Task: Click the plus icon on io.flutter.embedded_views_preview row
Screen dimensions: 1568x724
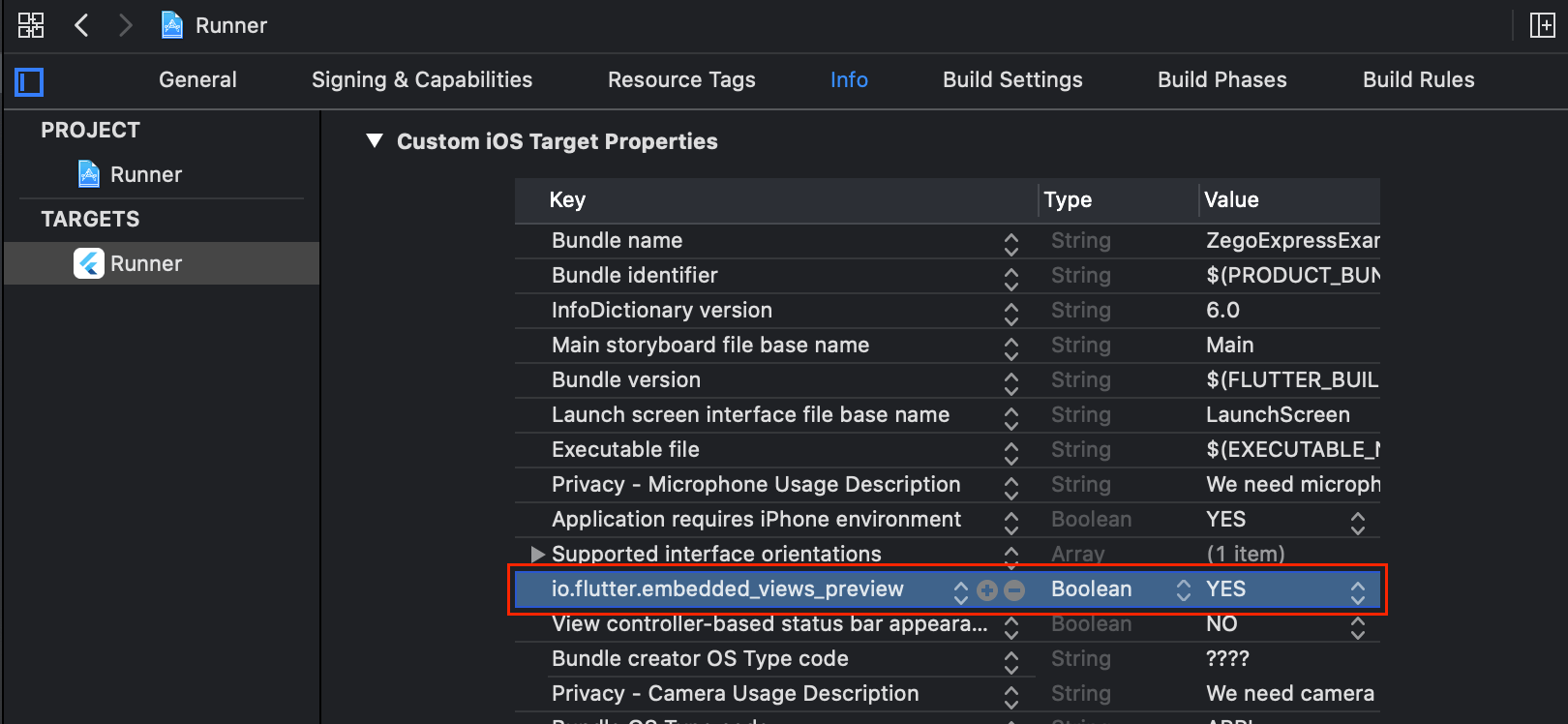Action: coord(987,590)
